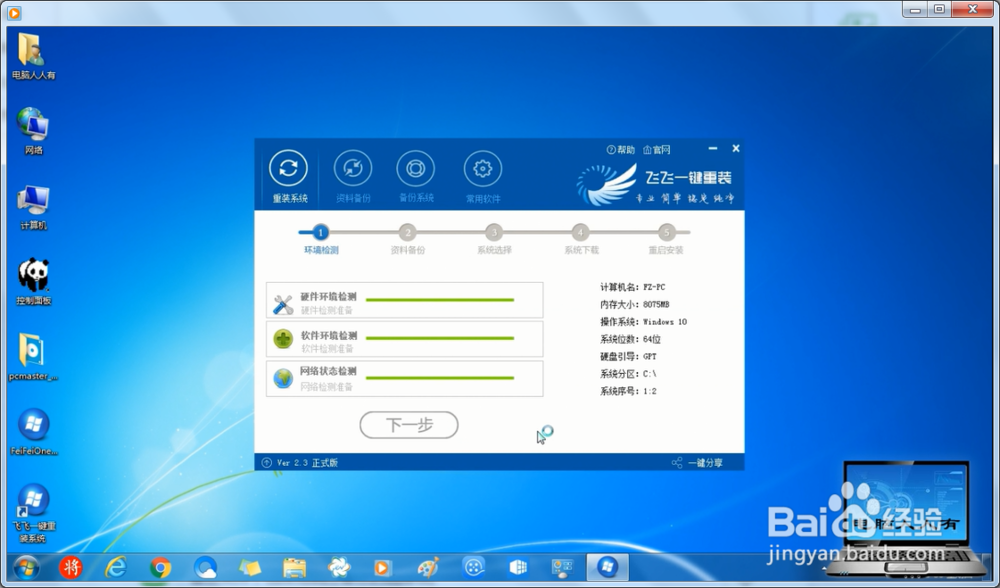Click the pinwheel taskbar icon

tap(339, 567)
